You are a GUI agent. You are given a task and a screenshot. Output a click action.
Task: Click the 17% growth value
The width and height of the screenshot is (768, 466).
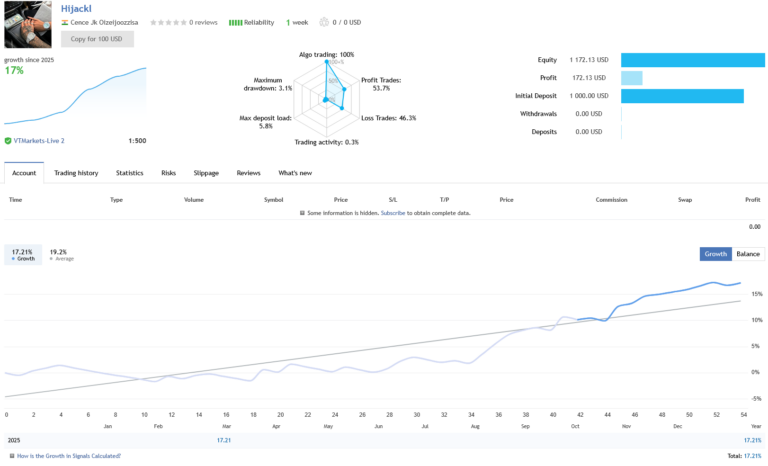tap(14, 71)
